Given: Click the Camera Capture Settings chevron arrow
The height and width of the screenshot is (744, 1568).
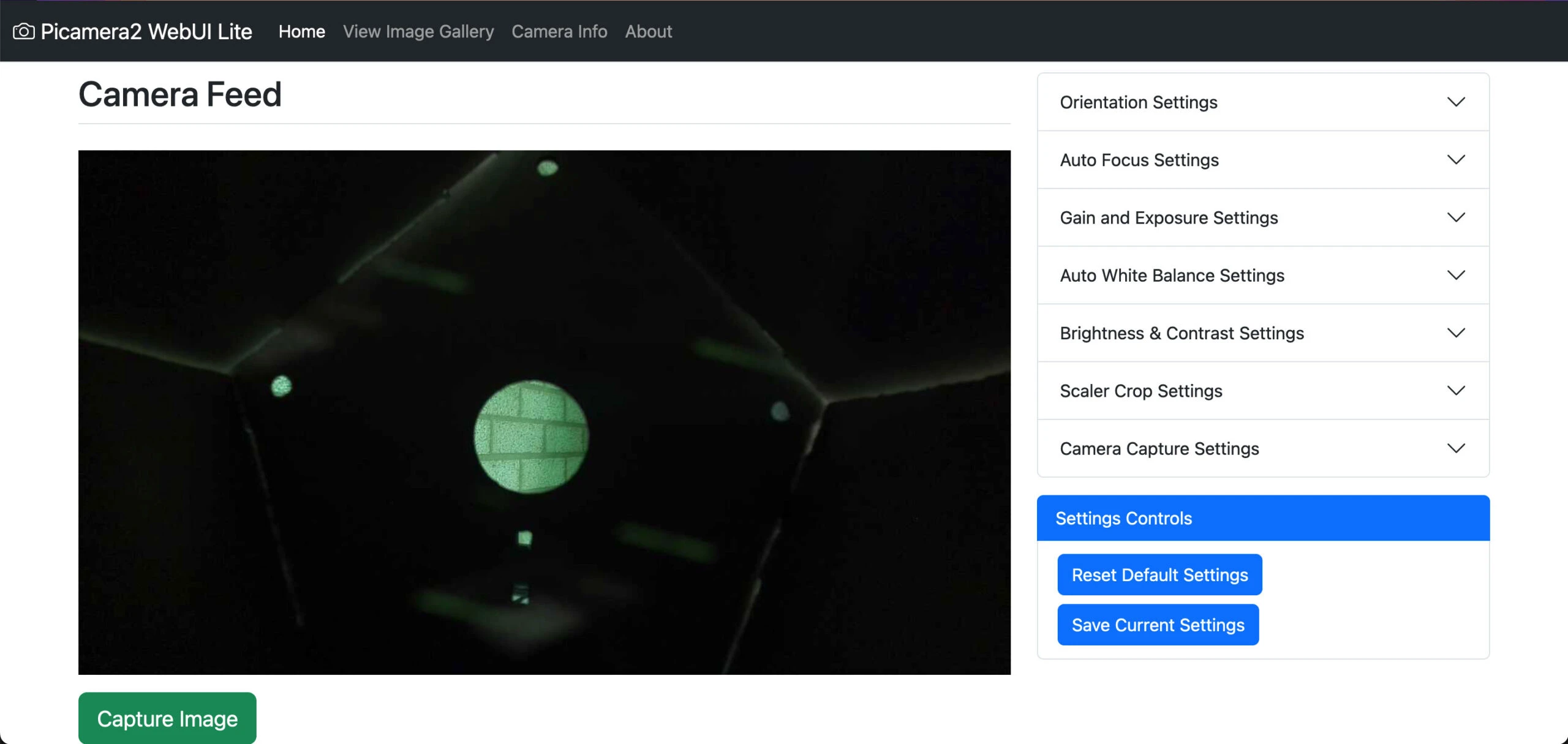Looking at the screenshot, I should (x=1456, y=448).
